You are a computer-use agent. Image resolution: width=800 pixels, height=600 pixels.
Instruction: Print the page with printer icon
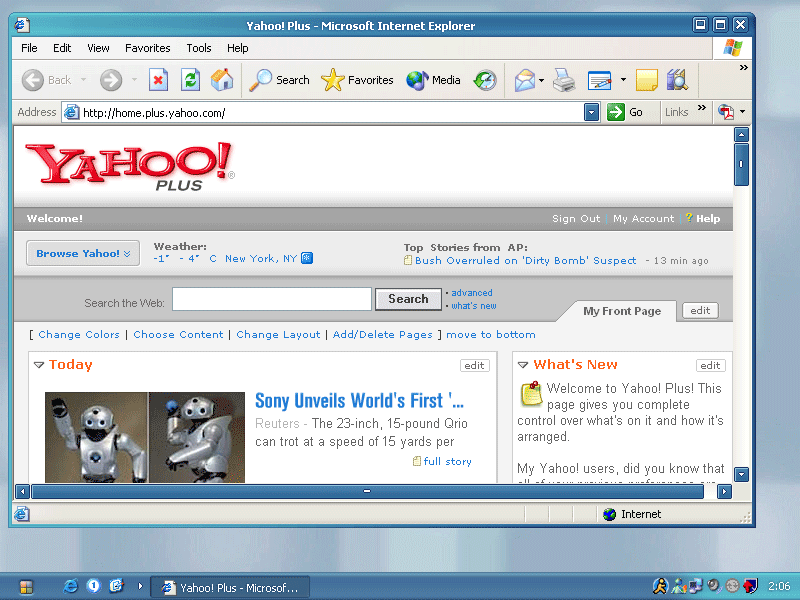coord(564,80)
